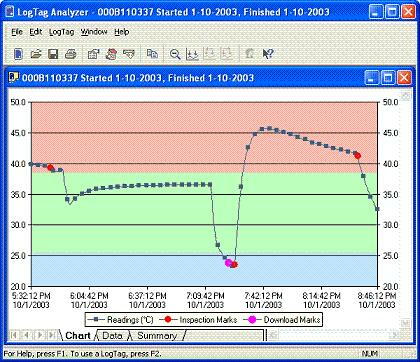Viewport: 420px width, 362px height.
Task: Click the first-tab scroll arrow
Action: pos(14,335)
